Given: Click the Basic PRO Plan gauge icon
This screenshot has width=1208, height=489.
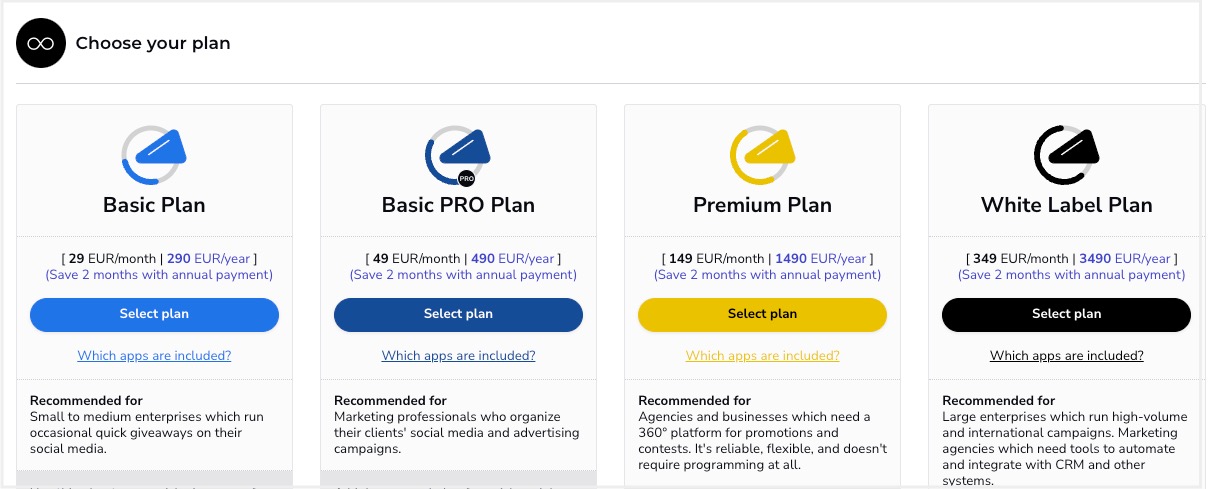Looking at the screenshot, I should click(457, 157).
